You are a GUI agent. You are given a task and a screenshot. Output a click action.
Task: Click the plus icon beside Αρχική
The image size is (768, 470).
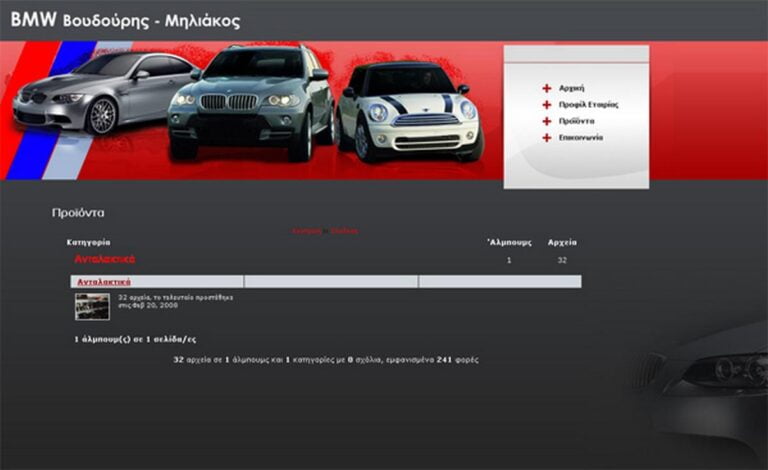547,88
